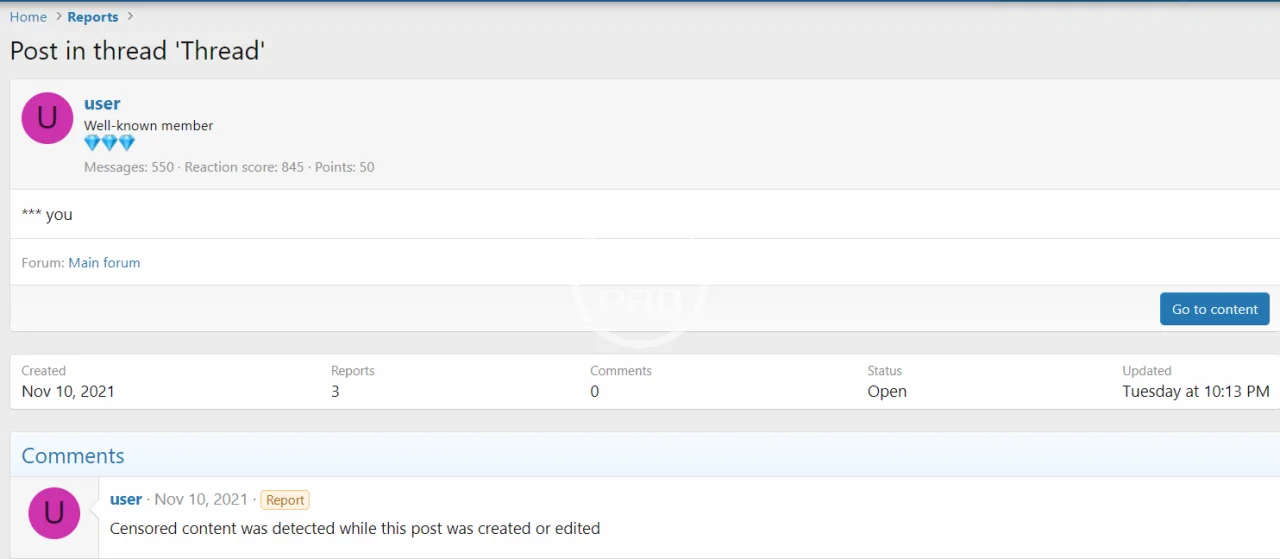Open the 'user' profile in post header
The image size is (1280, 559).
pos(102,104)
